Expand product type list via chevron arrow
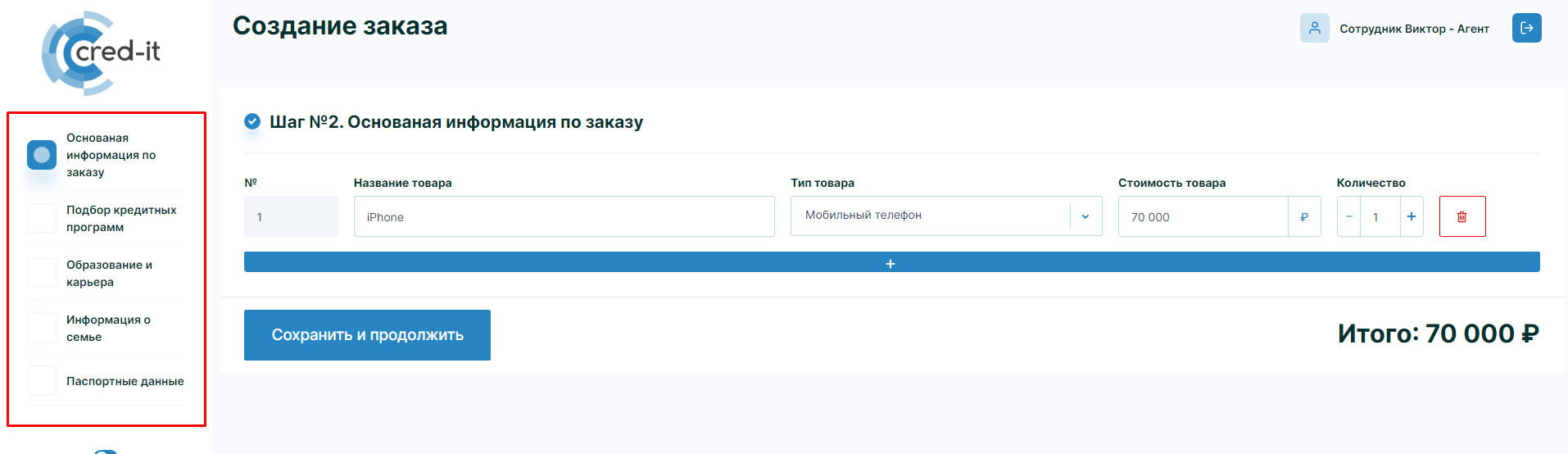The image size is (1568, 454). [1085, 216]
